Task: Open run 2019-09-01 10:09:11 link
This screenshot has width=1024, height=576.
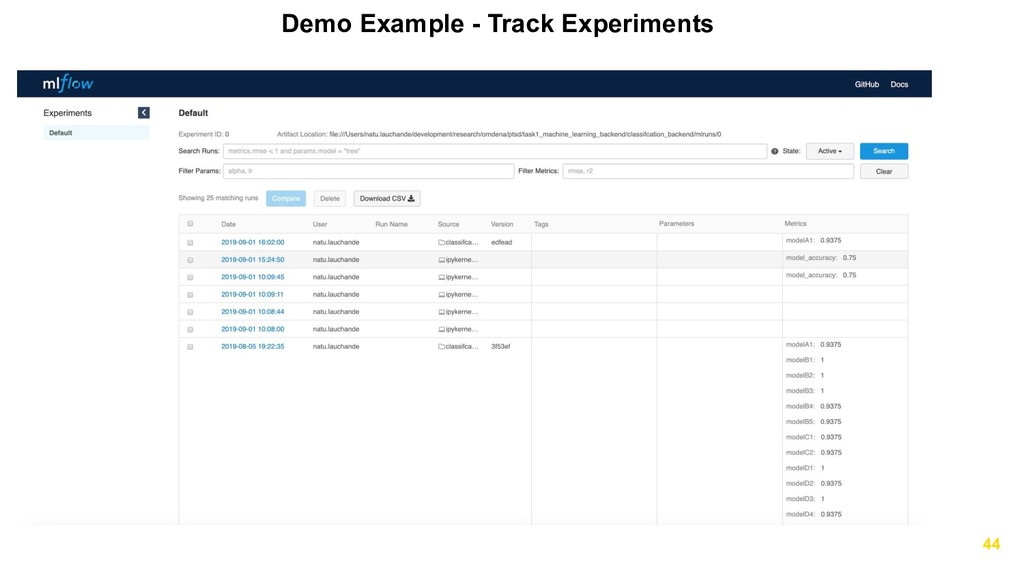Action: pyautogui.click(x=252, y=295)
